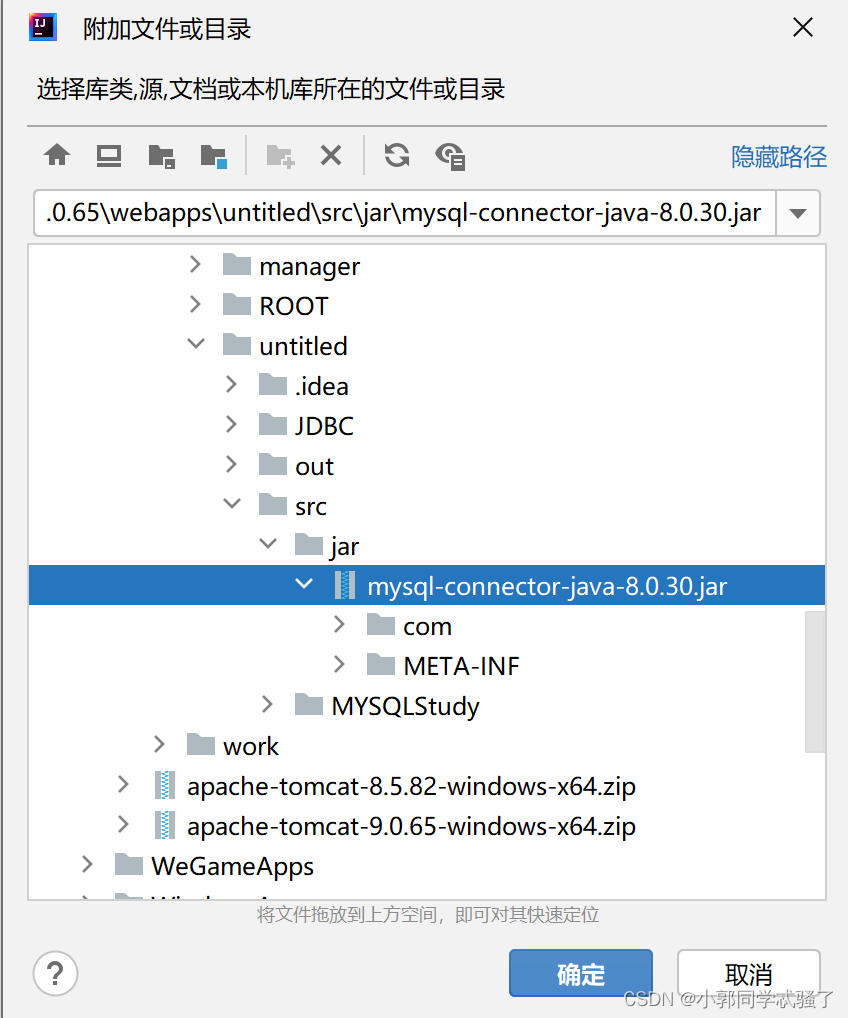Click the New Folder icon
This screenshot has height=1018, width=848.
pyautogui.click(x=280, y=155)
